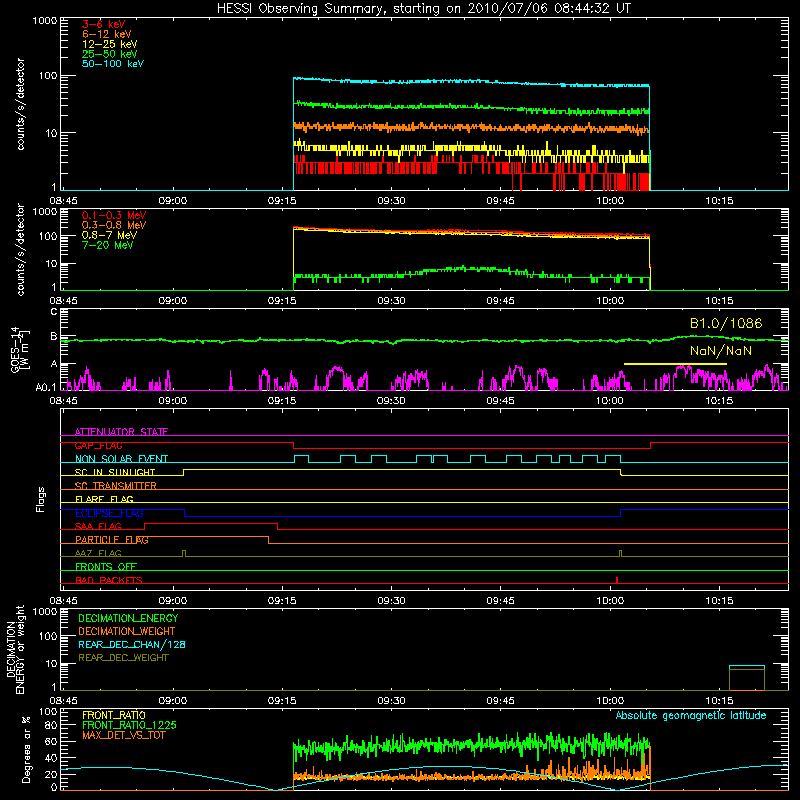Select the GAP_FLAG label
This screenshot has height=800, width=800.
[x=98, y=445]
